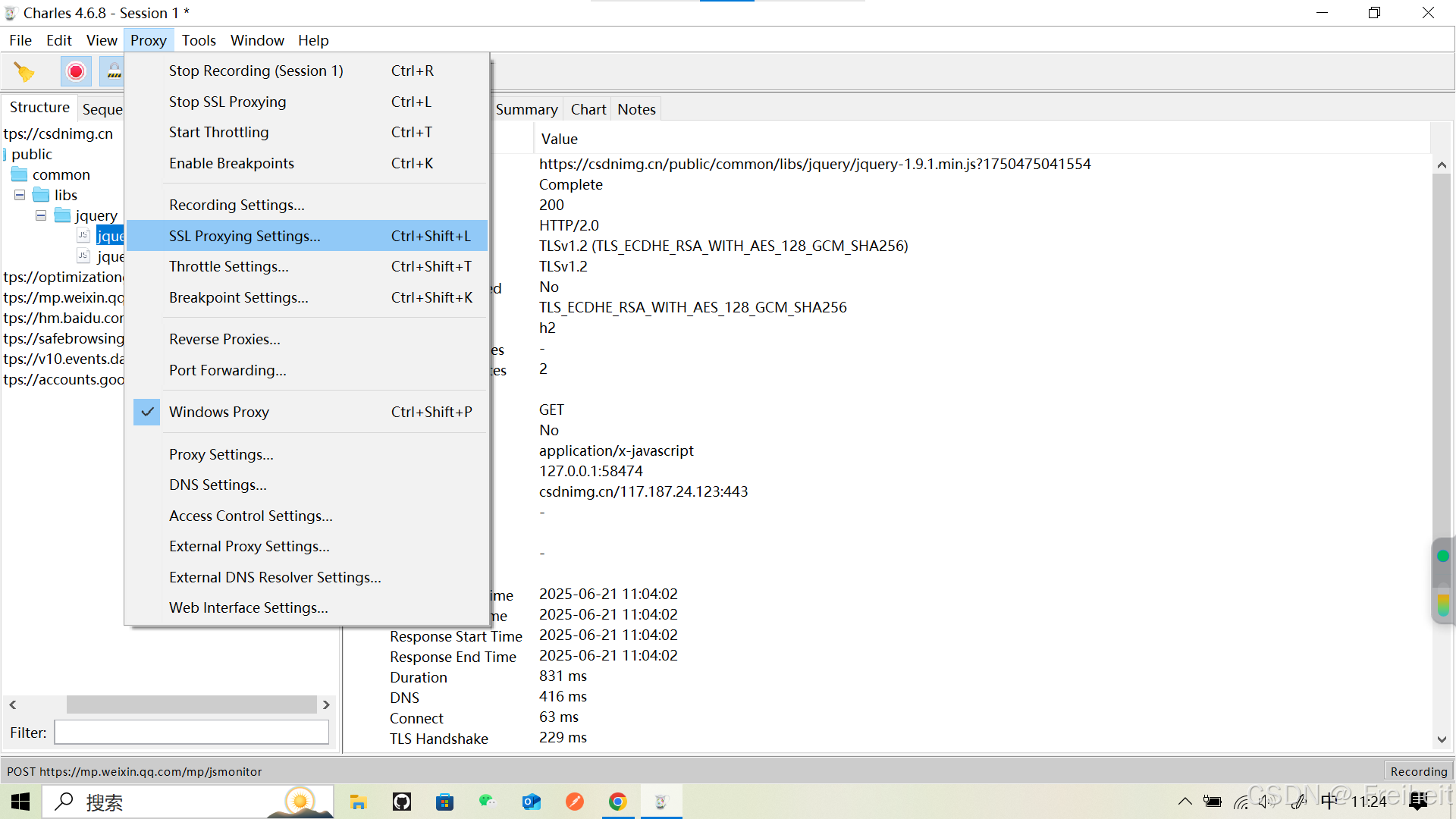
Task: Click the libs folder icon
Action: [42, 195]
